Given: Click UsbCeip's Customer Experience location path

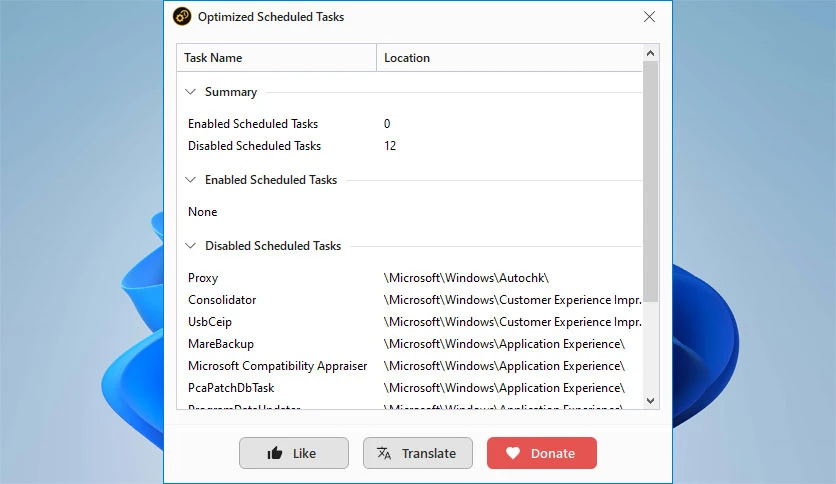Looking at the screenshot, I should (x=512, y=322).
